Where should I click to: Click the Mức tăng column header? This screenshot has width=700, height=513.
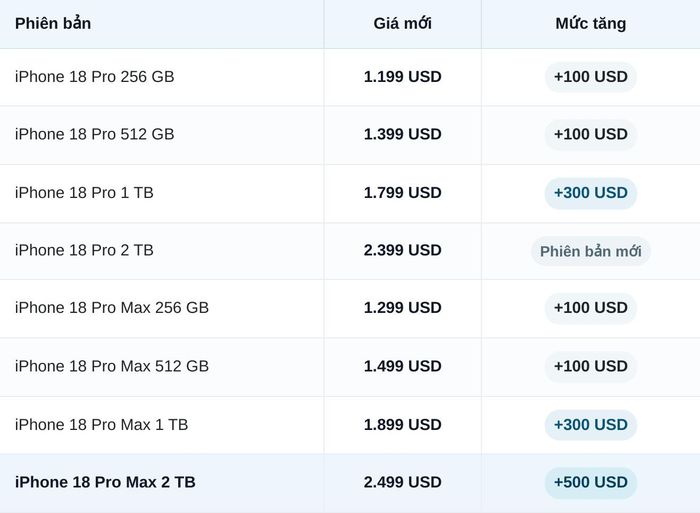click(590, 23)
